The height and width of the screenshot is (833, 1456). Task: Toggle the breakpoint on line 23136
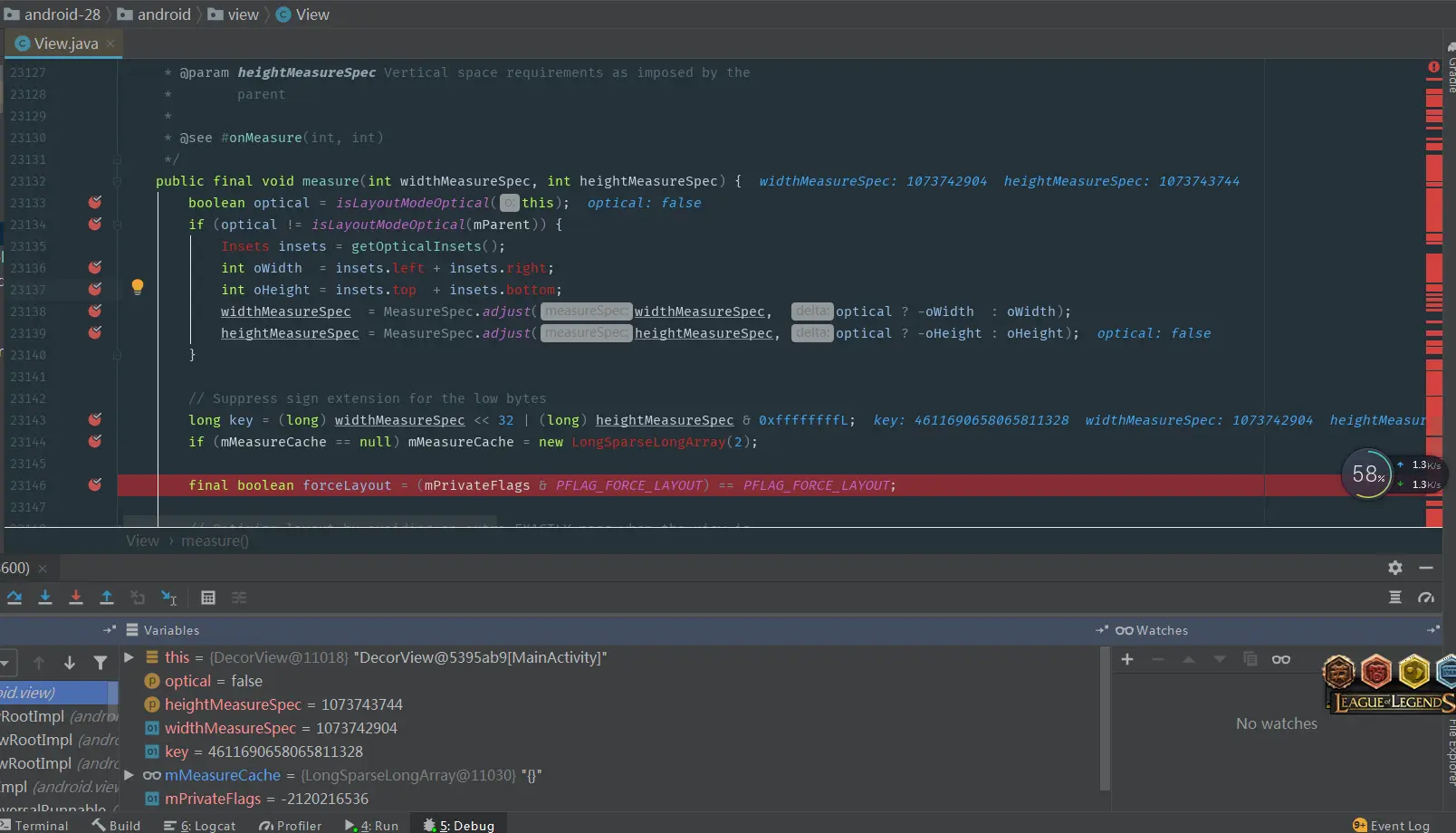(x=94, y=267)
